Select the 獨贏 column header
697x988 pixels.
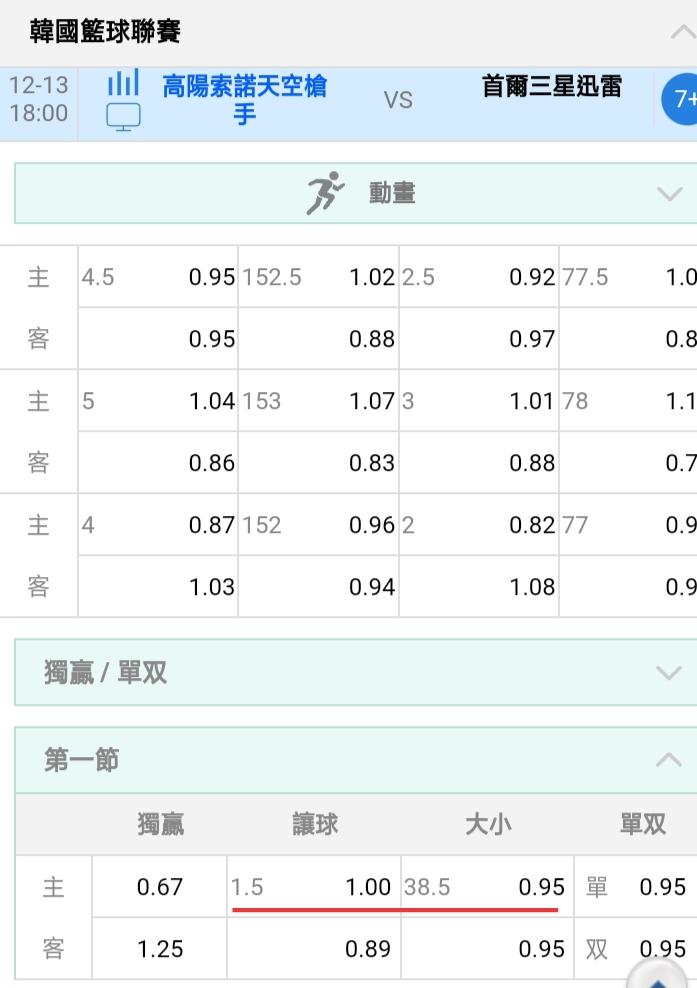coord(161,824)
